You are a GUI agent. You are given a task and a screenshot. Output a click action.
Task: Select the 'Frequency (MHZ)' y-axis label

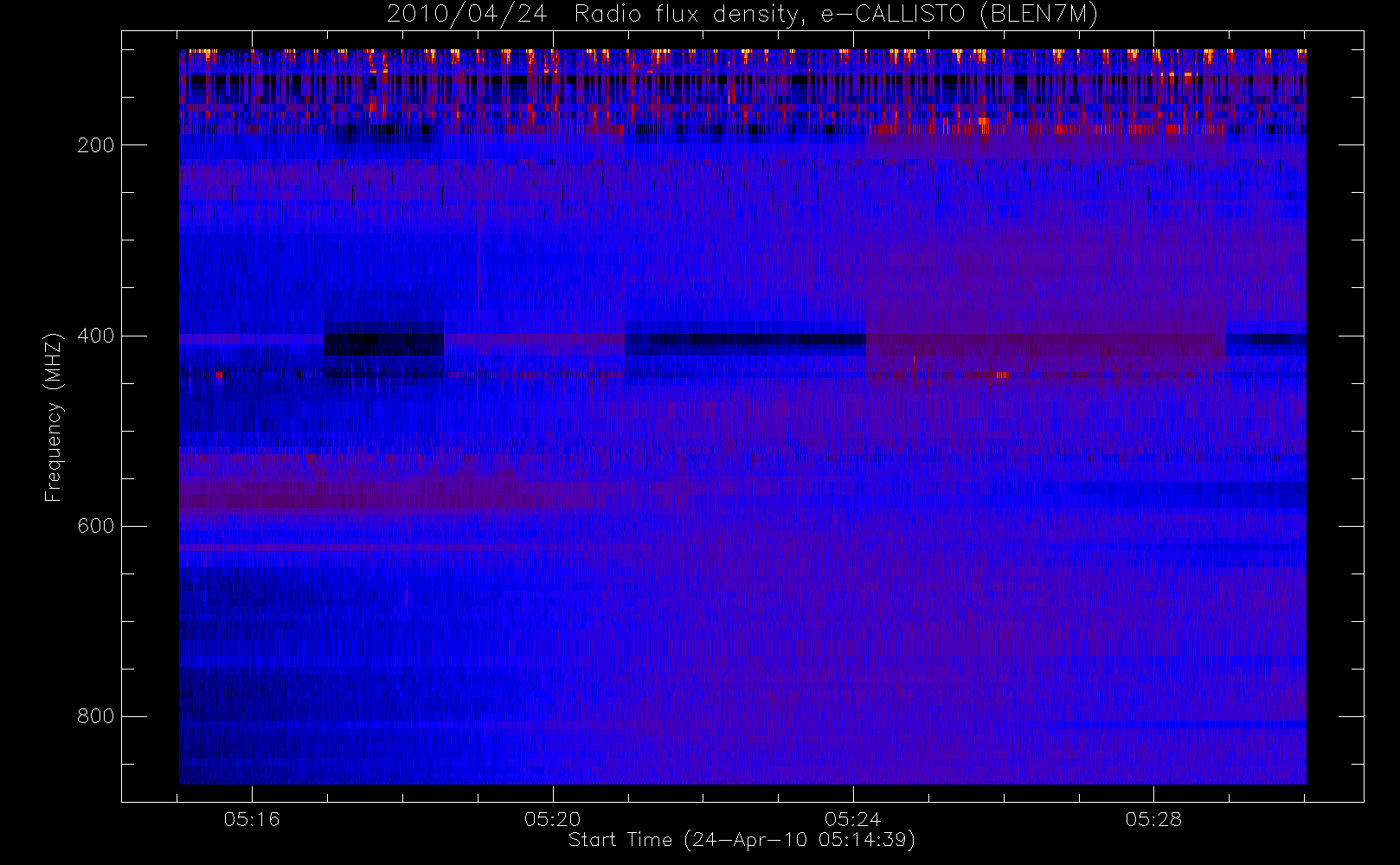(x=54, y=418)
